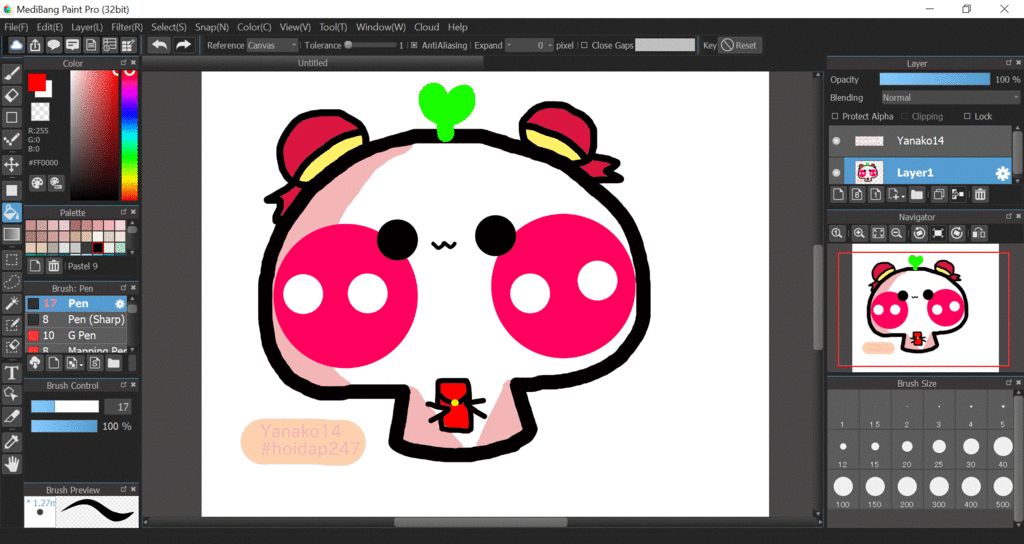Pick the Dot pen tool in the toolbox
Image resolution: width=1024 pixels, height=544 pixels.
pos(12,140)
